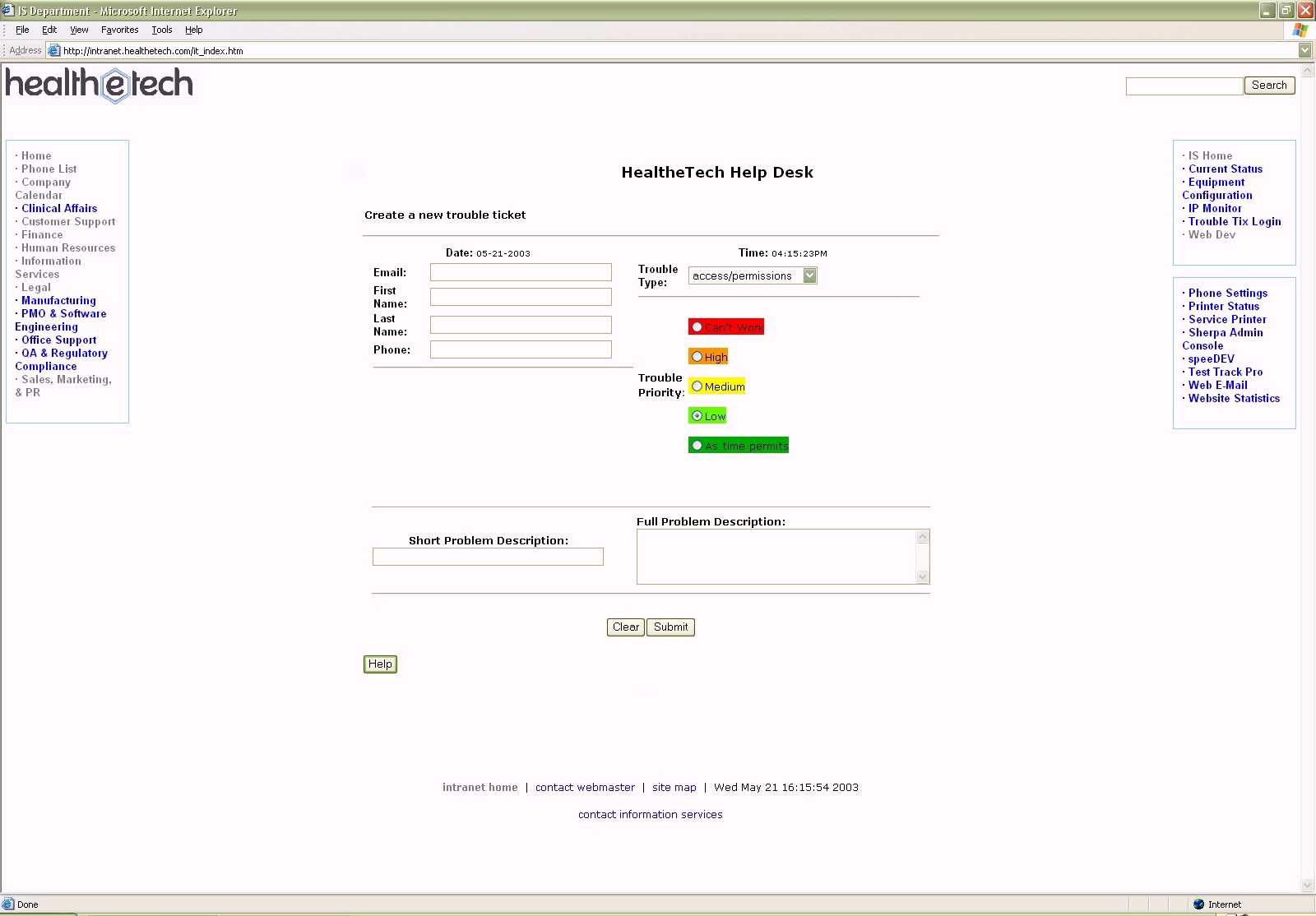Click the page icon in address bar
Screen dimensions: 1316x916
54,51
